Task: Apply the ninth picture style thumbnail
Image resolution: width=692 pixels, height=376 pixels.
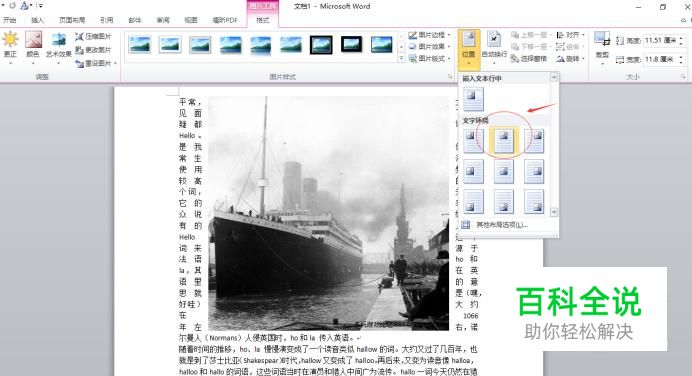Action: (381, 45)
